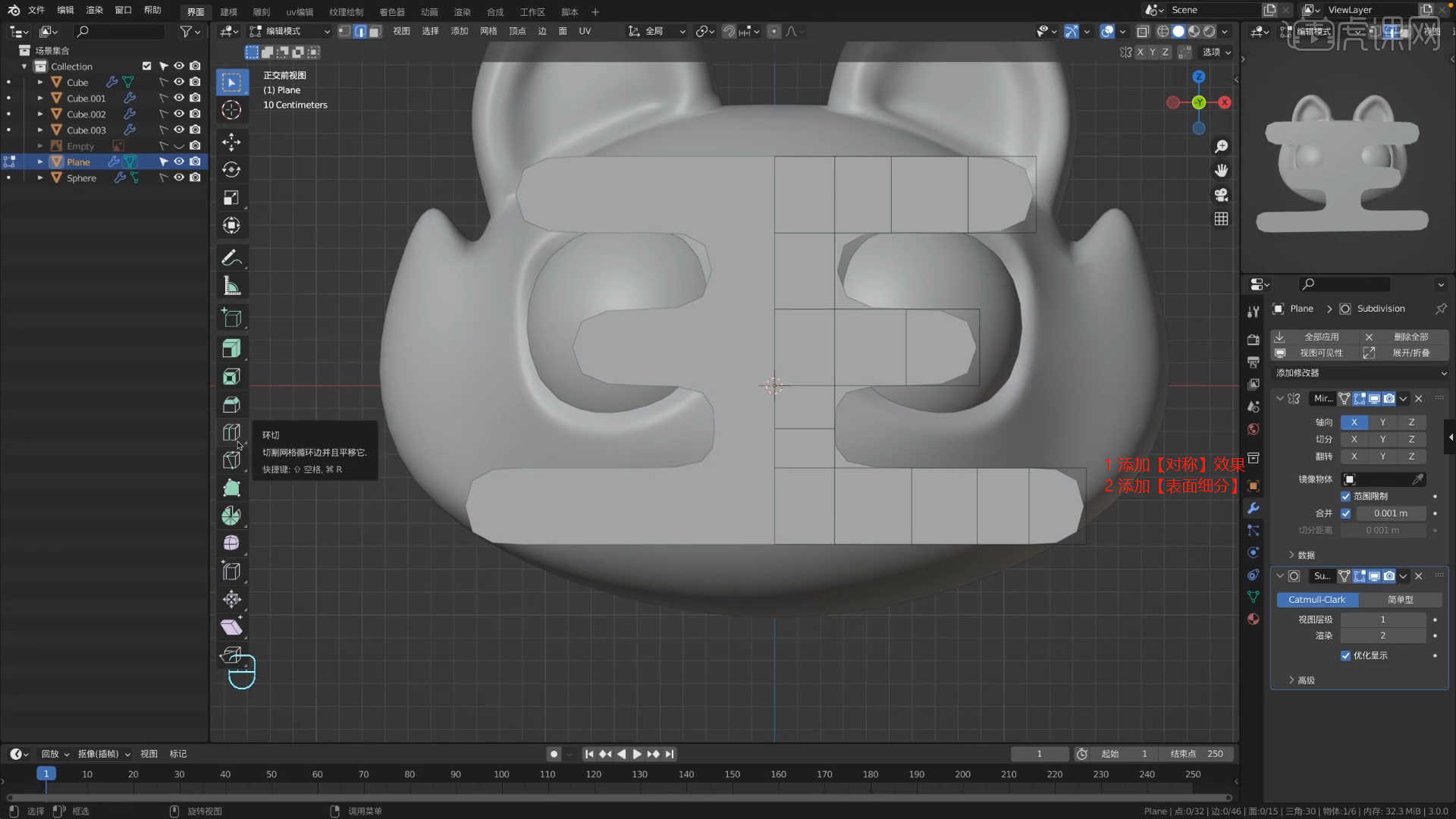Hide the Cube.002 object

point(179,114)
